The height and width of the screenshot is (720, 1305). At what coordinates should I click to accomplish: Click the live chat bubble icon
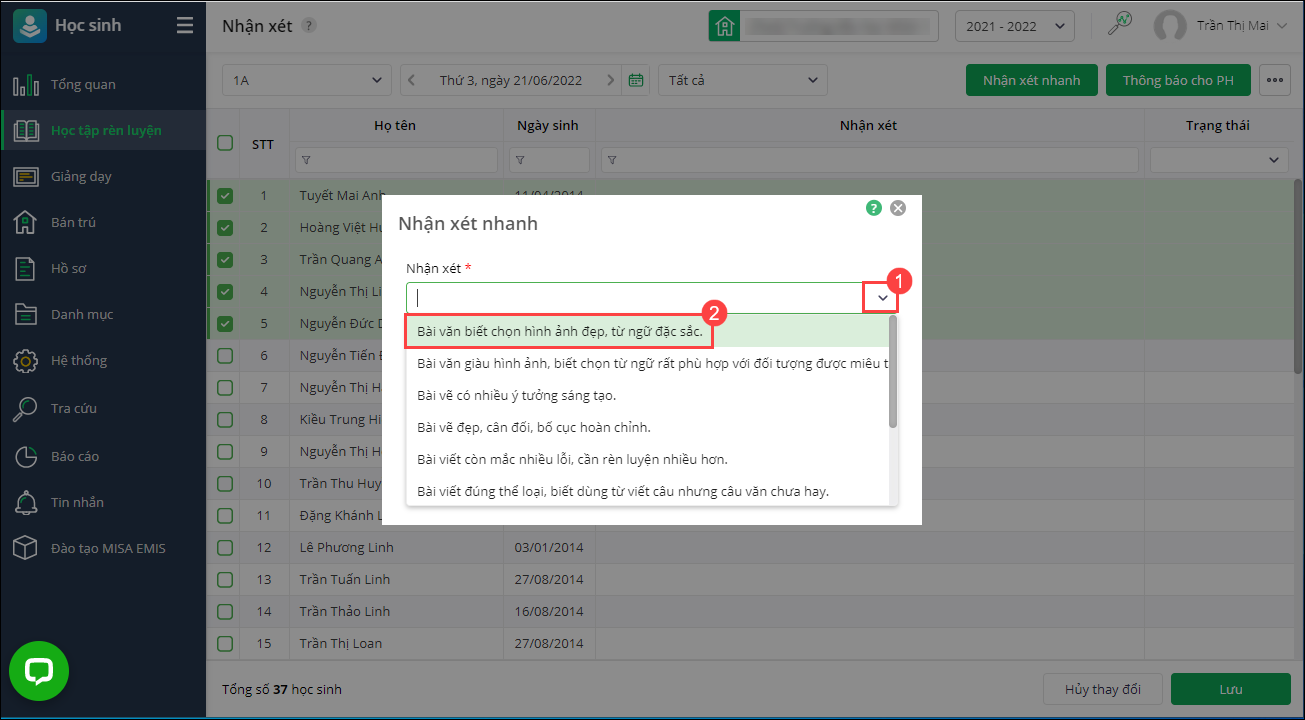39,671
